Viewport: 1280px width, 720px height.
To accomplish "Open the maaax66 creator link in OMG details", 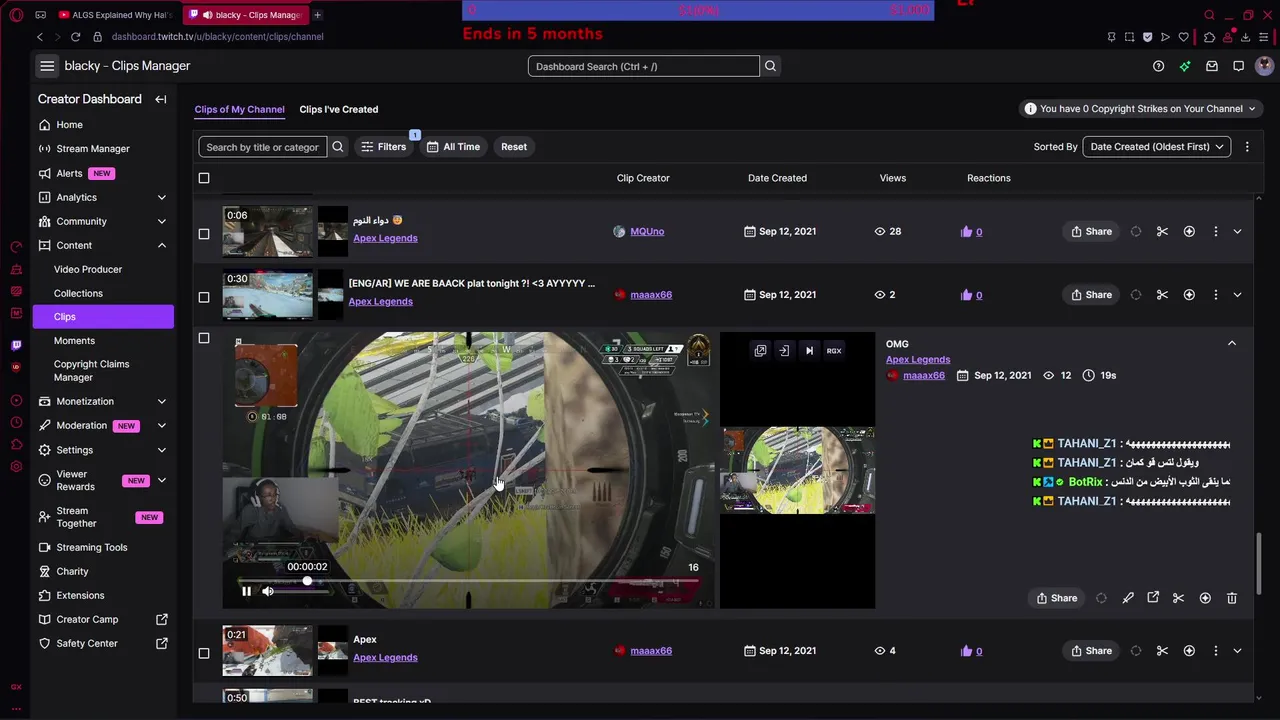I will tap(924, 376).
